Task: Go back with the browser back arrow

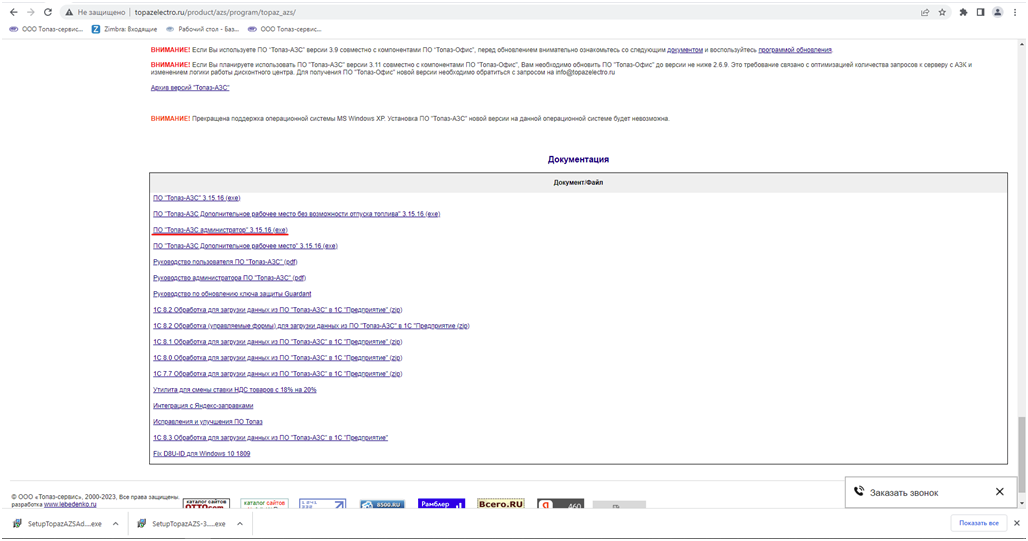Action: click(x=14, y=12)
